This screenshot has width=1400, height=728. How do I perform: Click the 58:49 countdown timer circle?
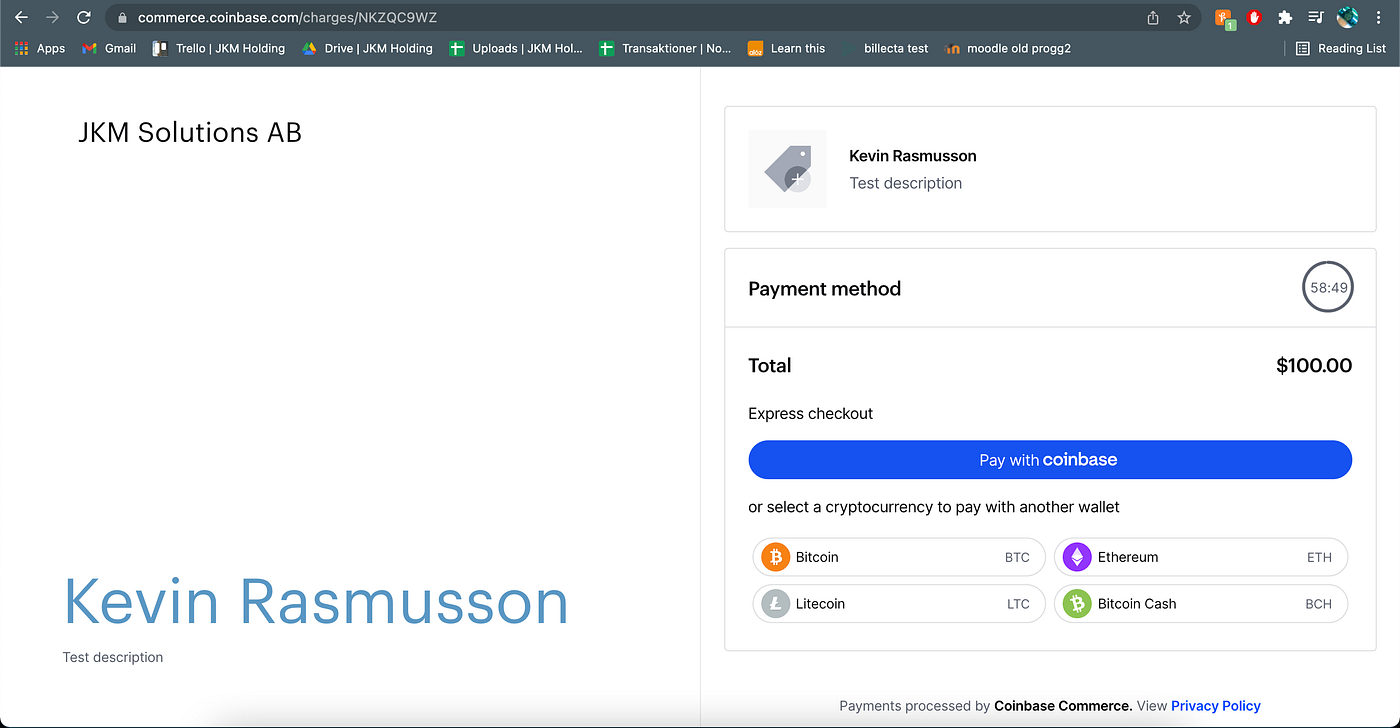point(1328,287)
